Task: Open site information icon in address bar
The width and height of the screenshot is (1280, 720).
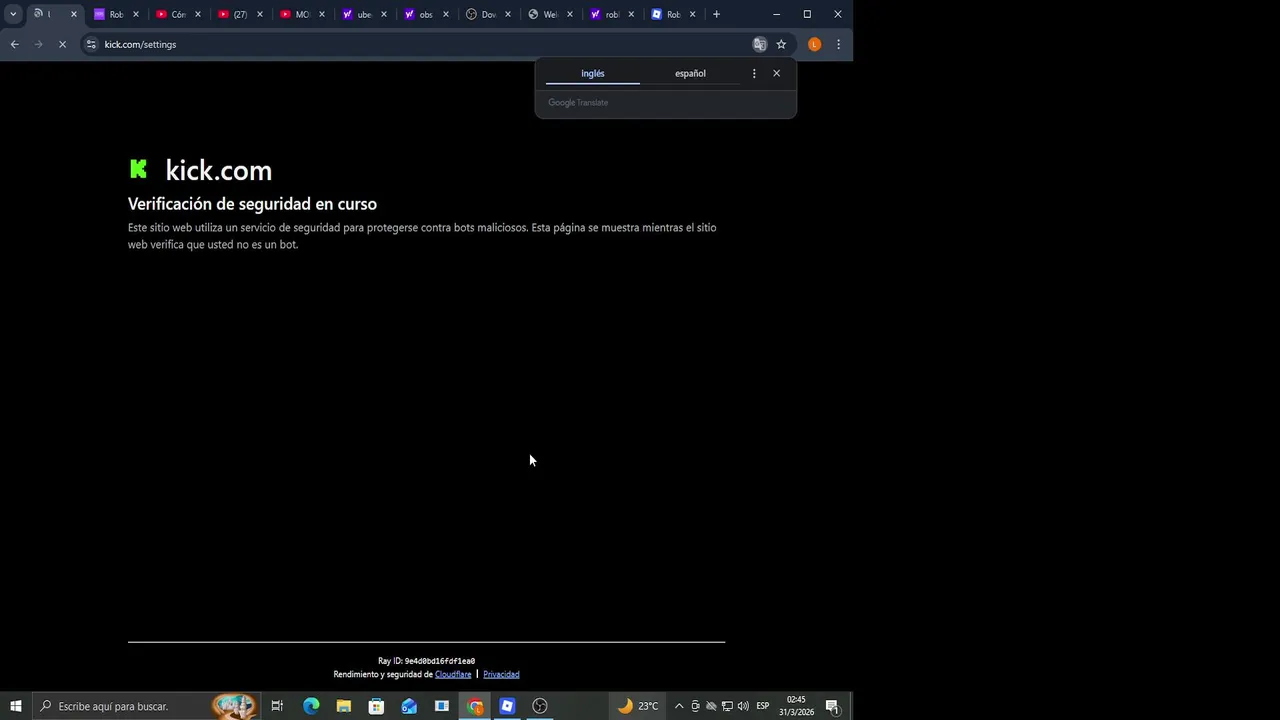Action: coord(91,44)
